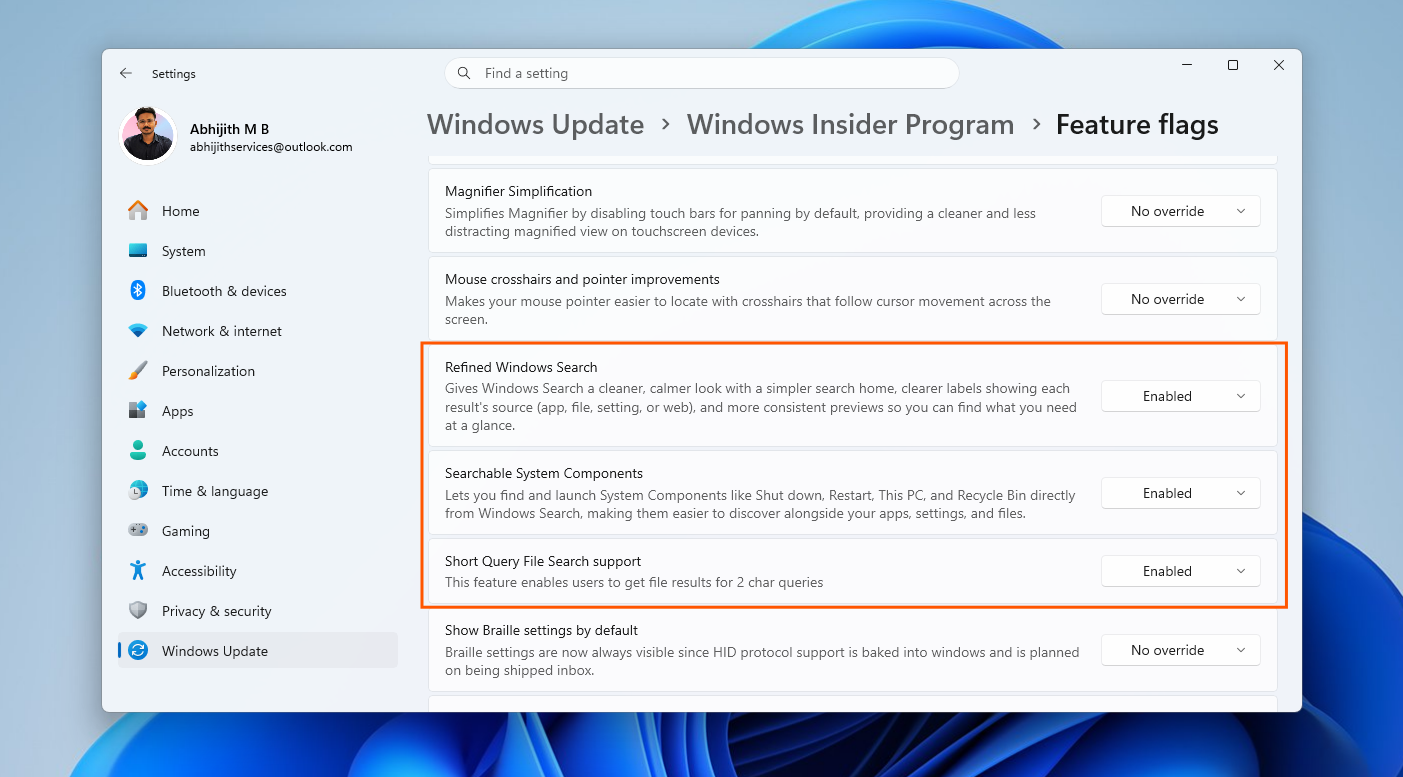Select Time & language in sidebar
This screenshot has width=1403, height=777.
(x=258, y=491)
